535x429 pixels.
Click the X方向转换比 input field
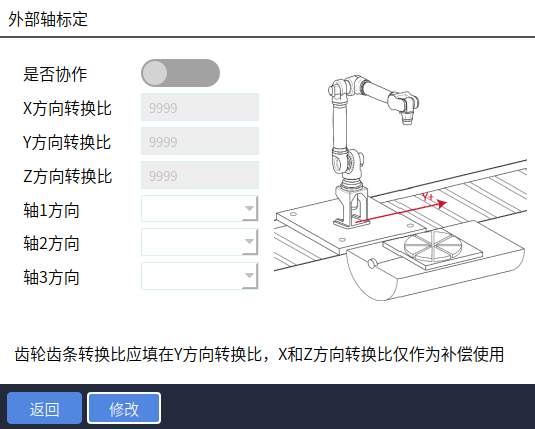[x=200, y=107]
